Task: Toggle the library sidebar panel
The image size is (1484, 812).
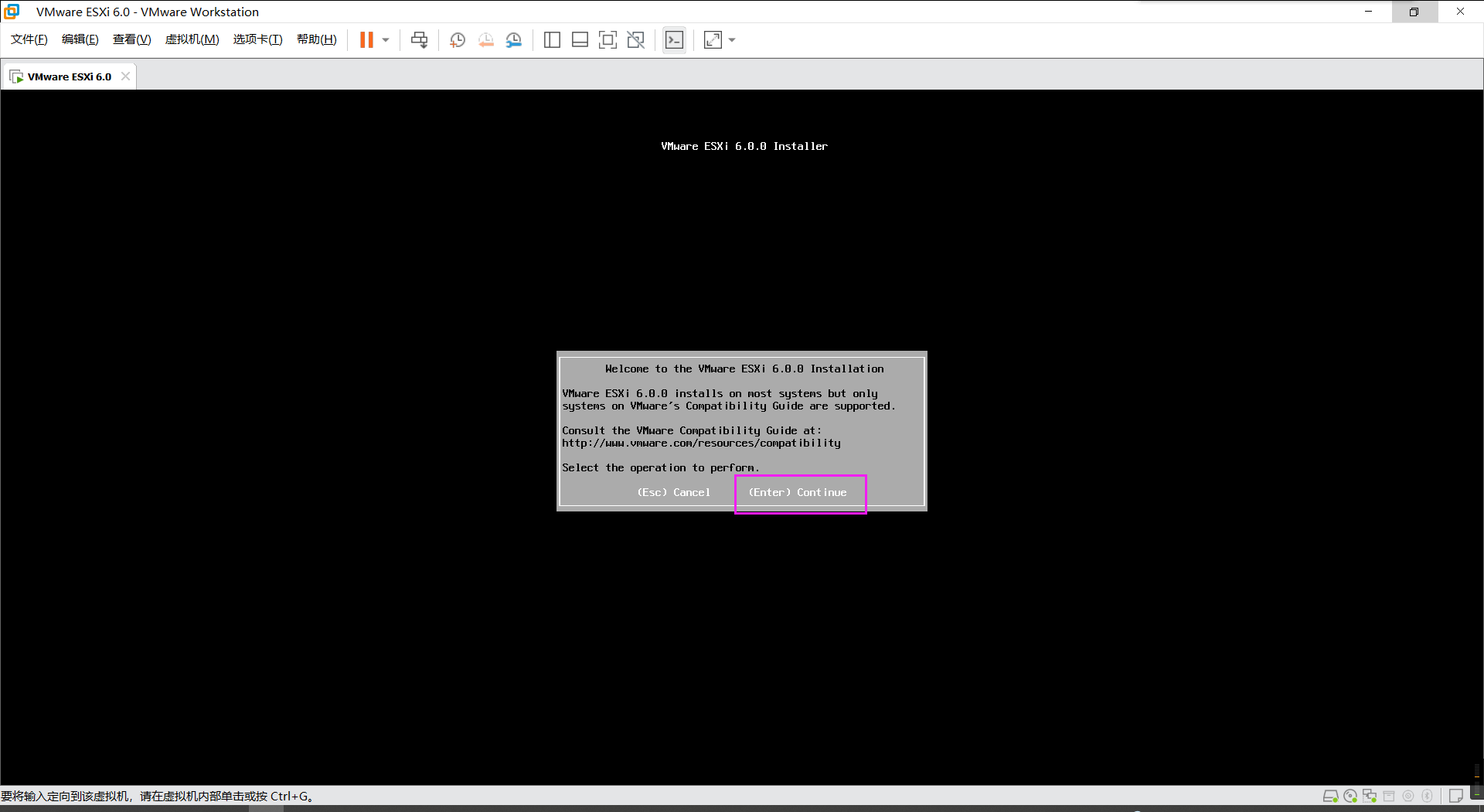Action: 552,40
